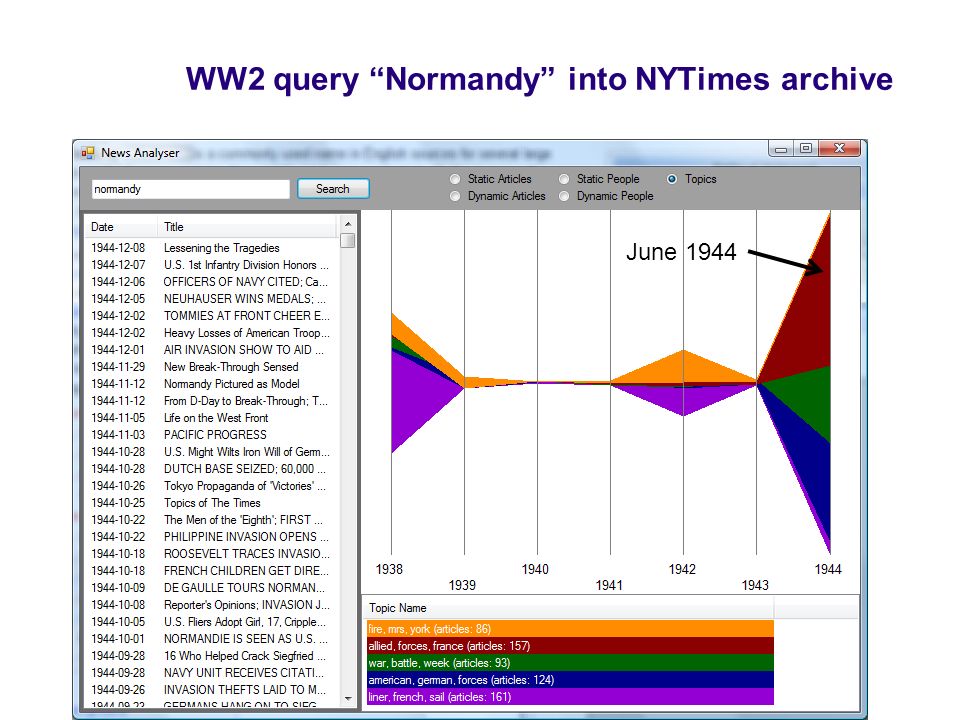
Task: Click the 1938 axis label
Action: coord(389,569)
